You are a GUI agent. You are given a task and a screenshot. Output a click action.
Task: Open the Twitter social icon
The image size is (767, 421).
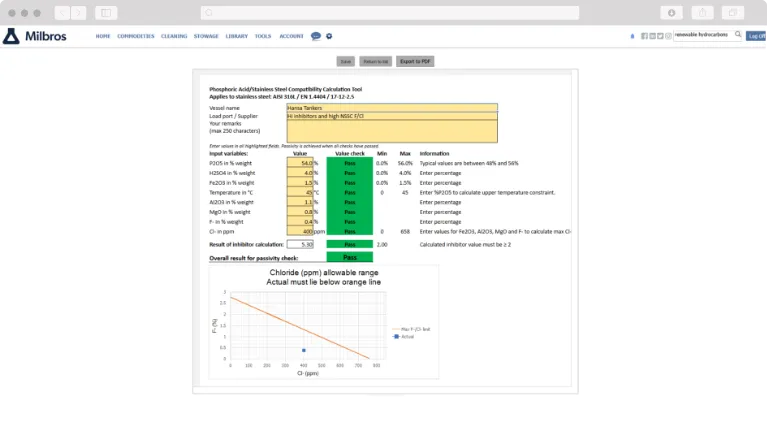[660, 36]
